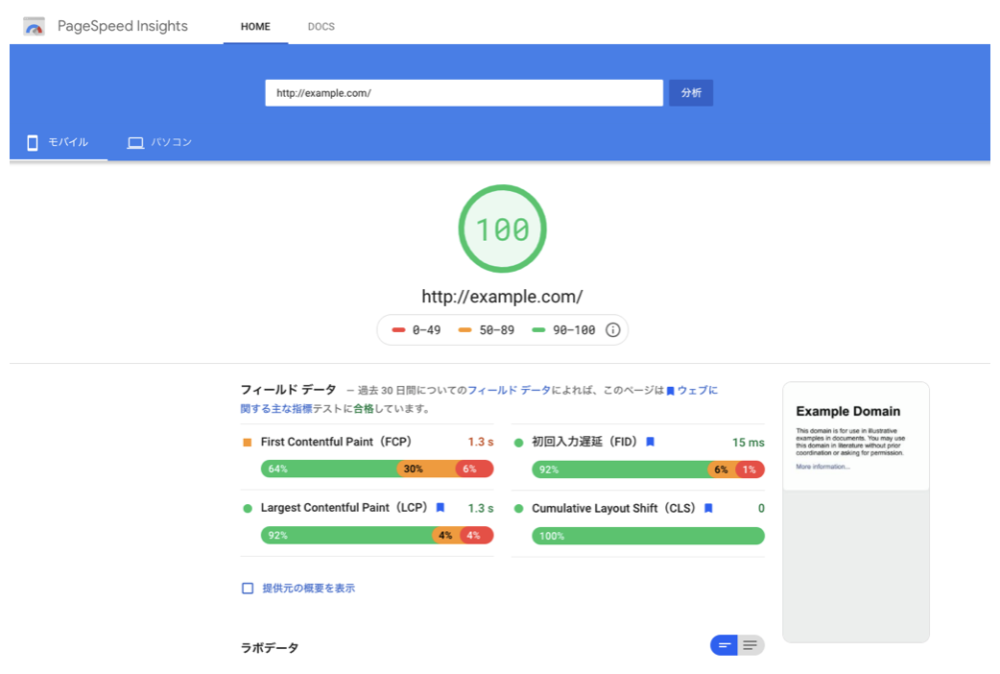Click the 90-100 green legend entry
The height and width of the screenshot is (674, 1000).
(x=564, y=330)
